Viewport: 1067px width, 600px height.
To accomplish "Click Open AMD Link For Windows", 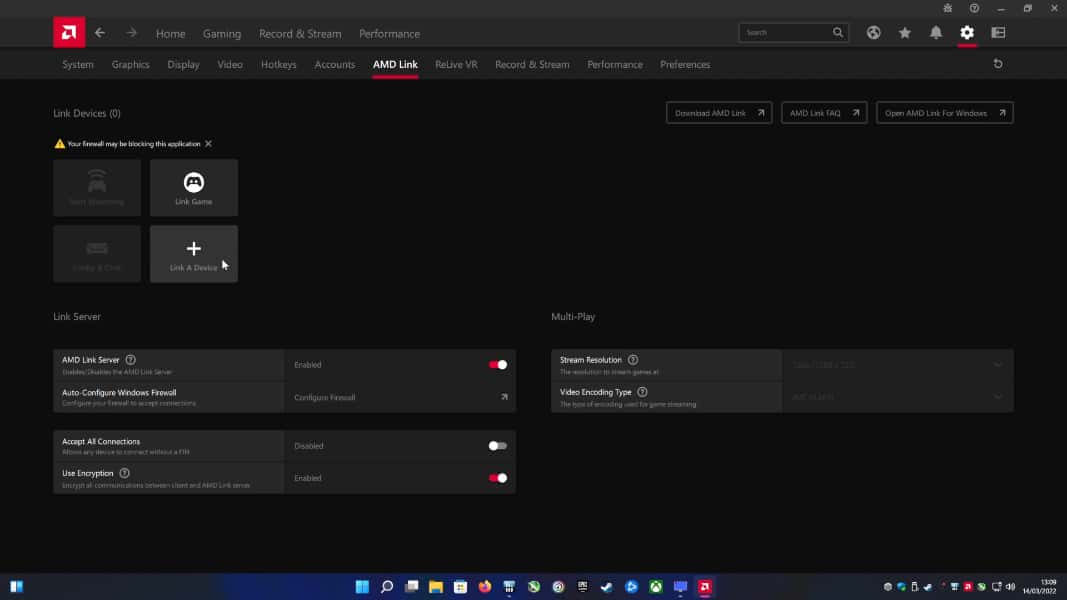I will pyautogui.click(x=945, y=113).
